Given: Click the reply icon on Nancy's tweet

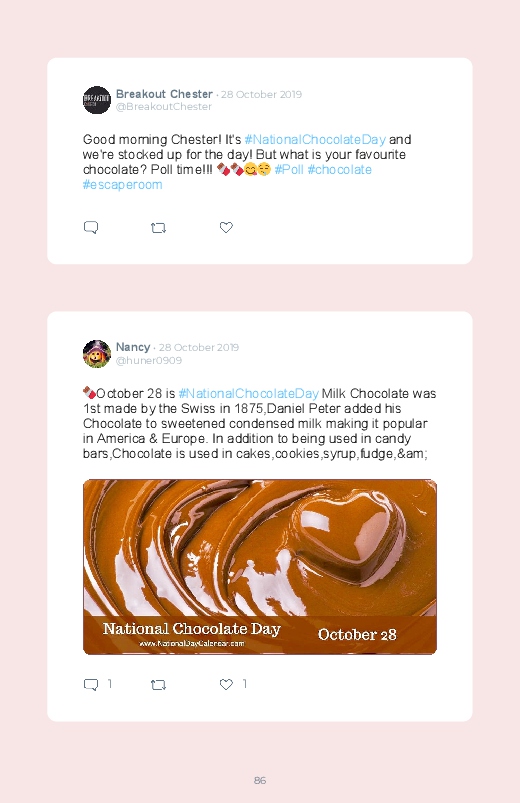Looking at the screenshot, I should click(x=91, y=685).
